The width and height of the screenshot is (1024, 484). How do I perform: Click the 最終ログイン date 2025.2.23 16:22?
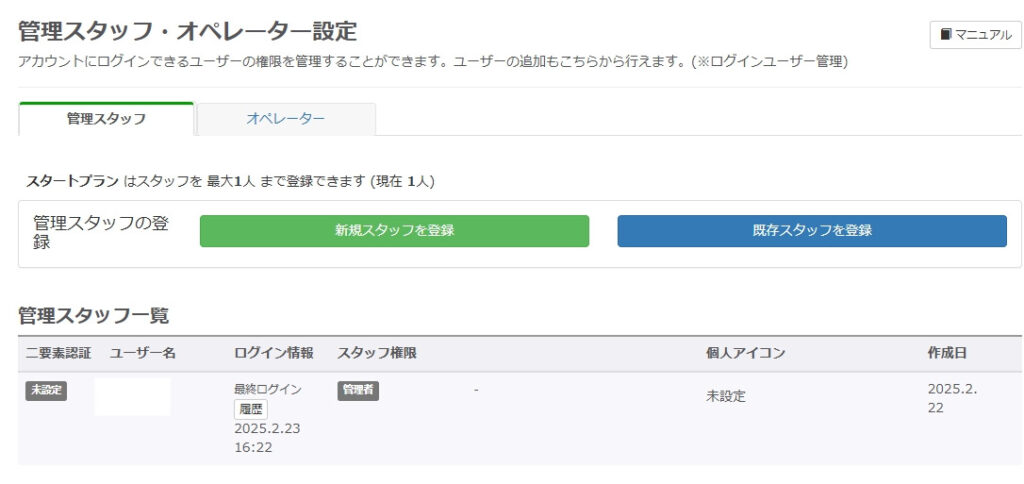[x=267, y=437]
